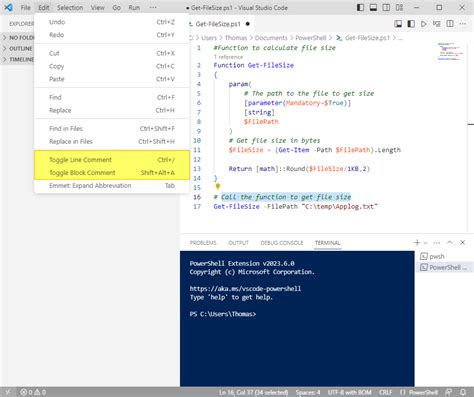This screenshot has height=397, width=474.
Task: Click the Edit menu
Action: 44,7
